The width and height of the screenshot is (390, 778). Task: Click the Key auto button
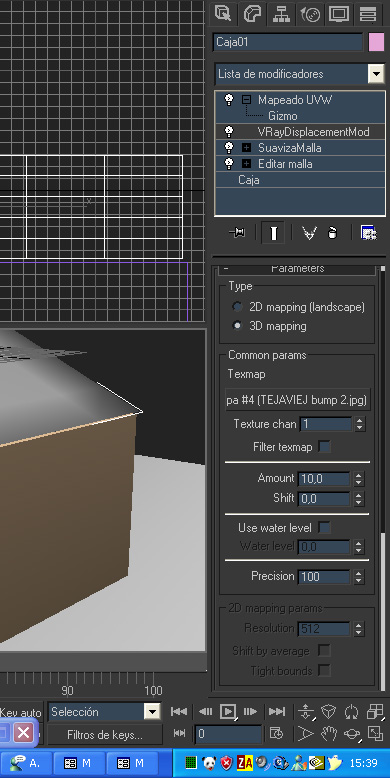tap(21, 713)
